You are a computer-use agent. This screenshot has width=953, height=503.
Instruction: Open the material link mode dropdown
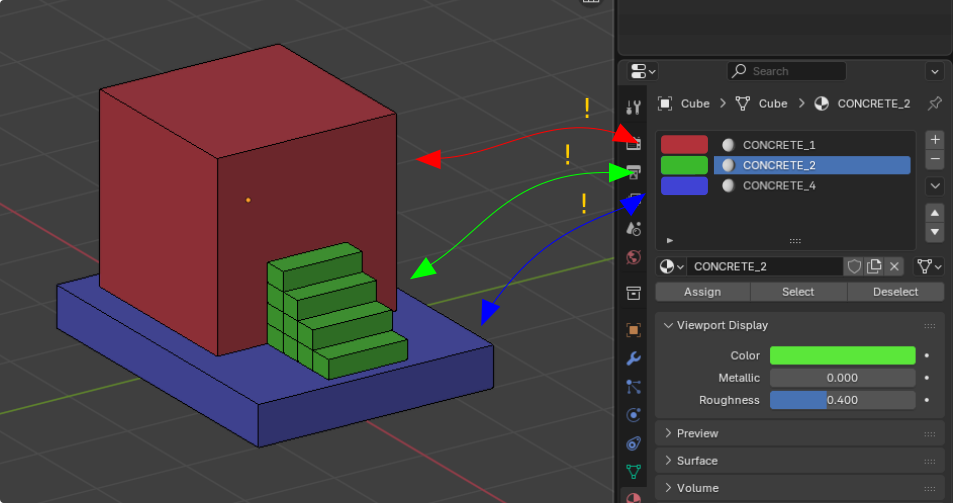(x=930, y=266)
